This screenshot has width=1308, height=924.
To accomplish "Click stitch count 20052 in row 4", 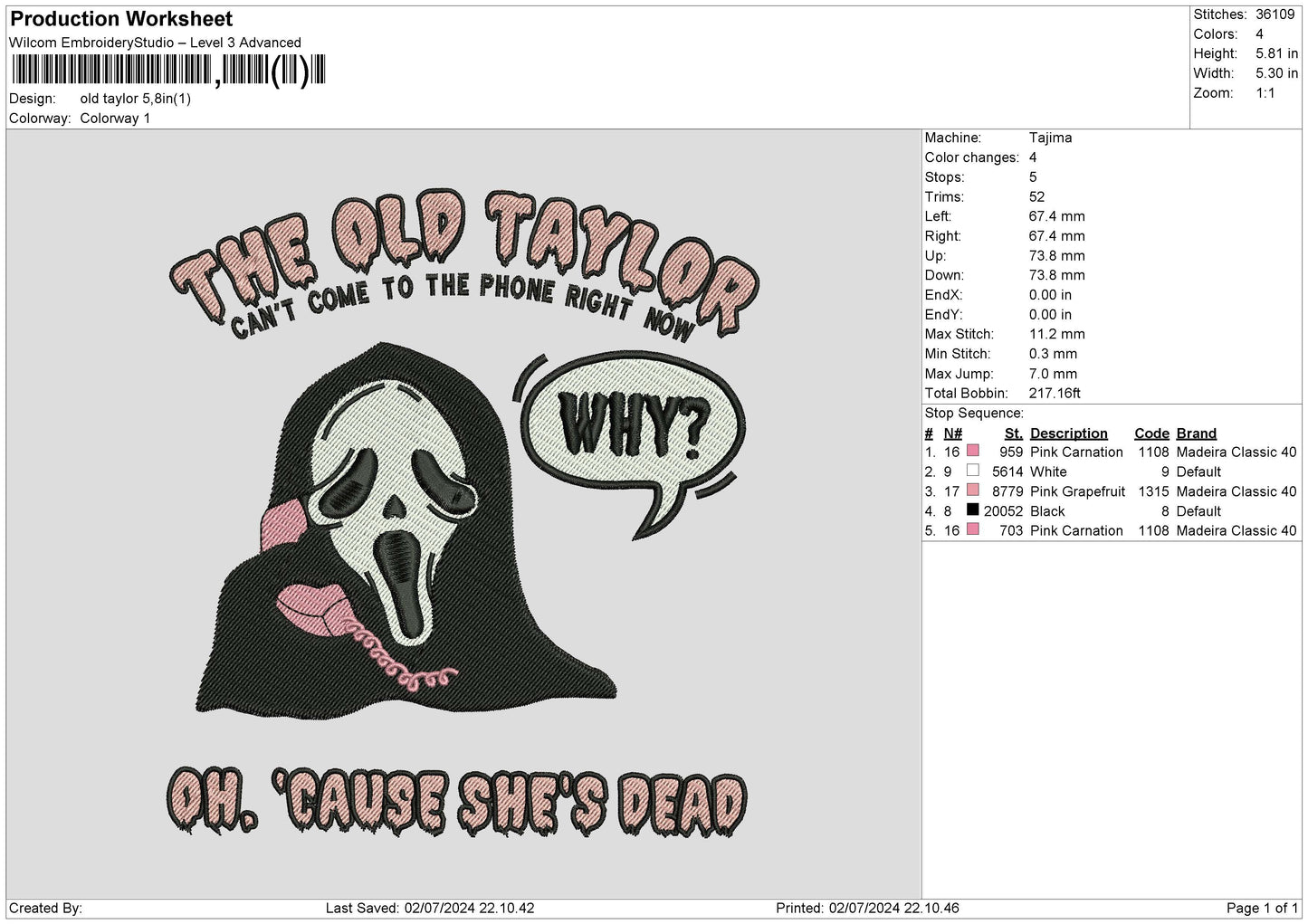I will pos(1003,511).
